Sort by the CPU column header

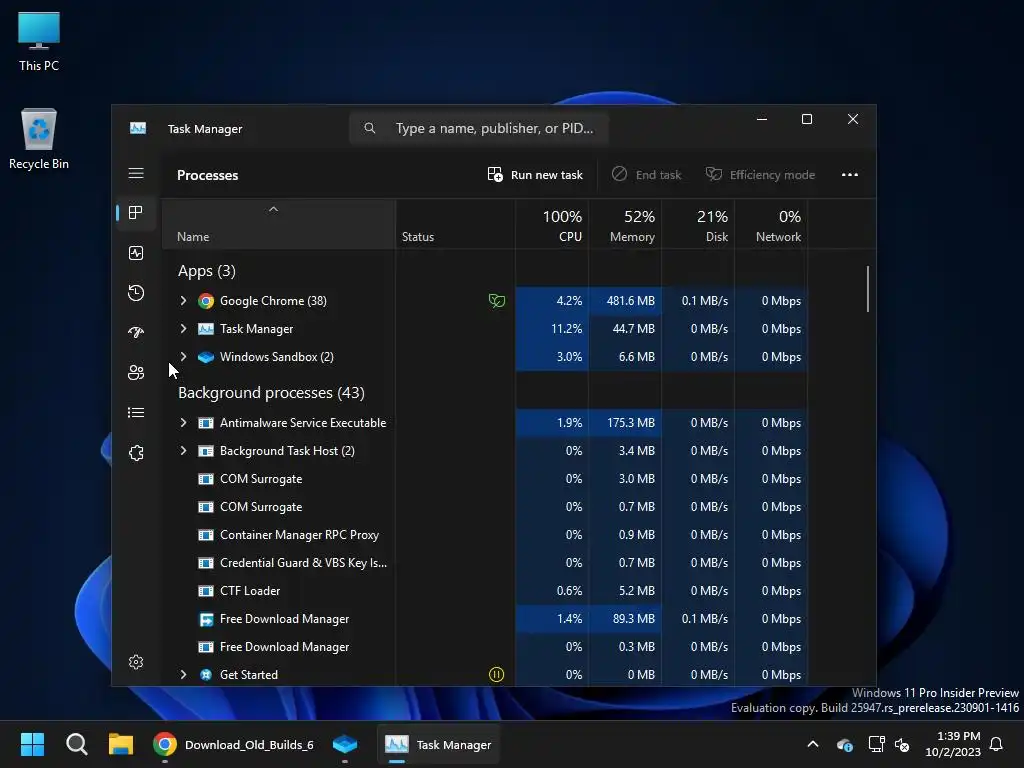pyautogui.click(x=552, y=224)
